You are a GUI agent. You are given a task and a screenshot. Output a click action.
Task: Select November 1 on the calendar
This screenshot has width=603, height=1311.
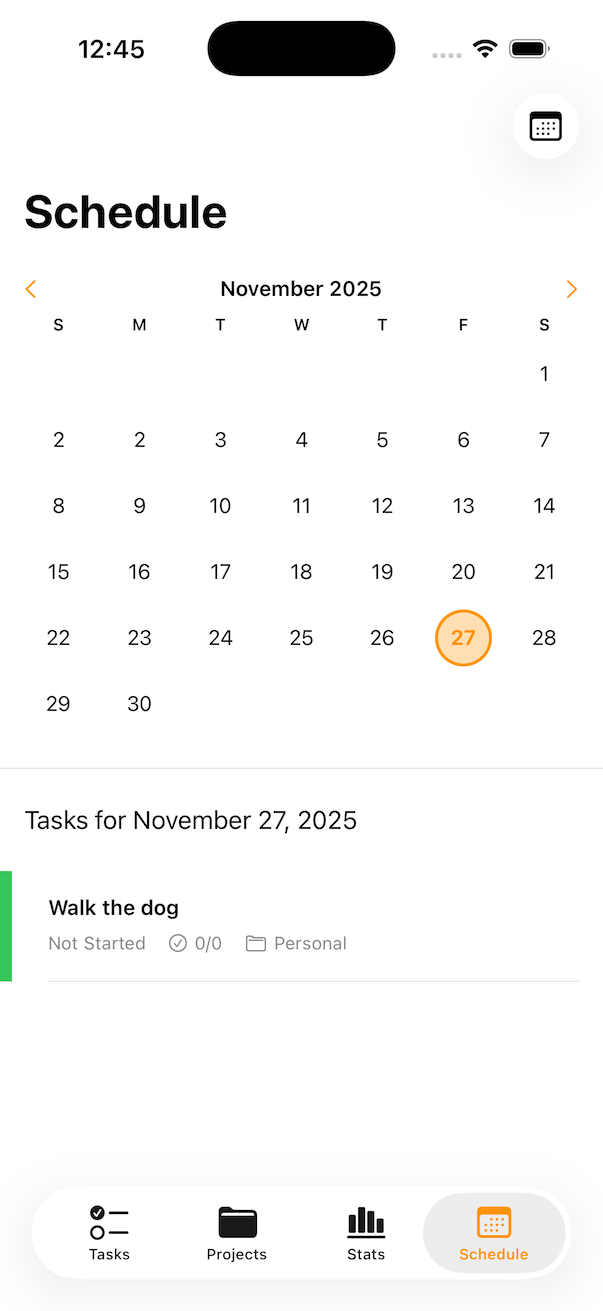coord(544,374)
